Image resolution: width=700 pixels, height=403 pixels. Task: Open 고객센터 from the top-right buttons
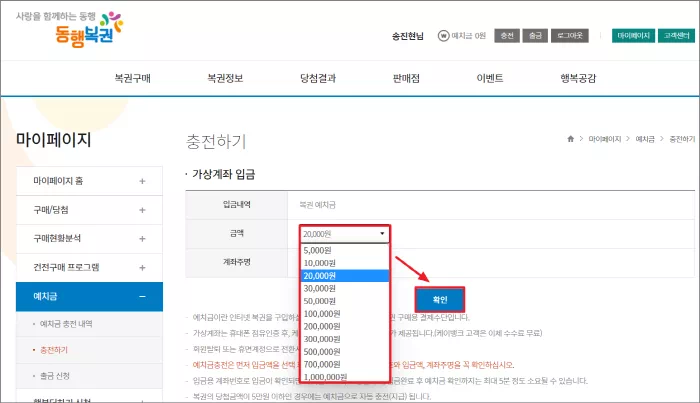(676, 36)
